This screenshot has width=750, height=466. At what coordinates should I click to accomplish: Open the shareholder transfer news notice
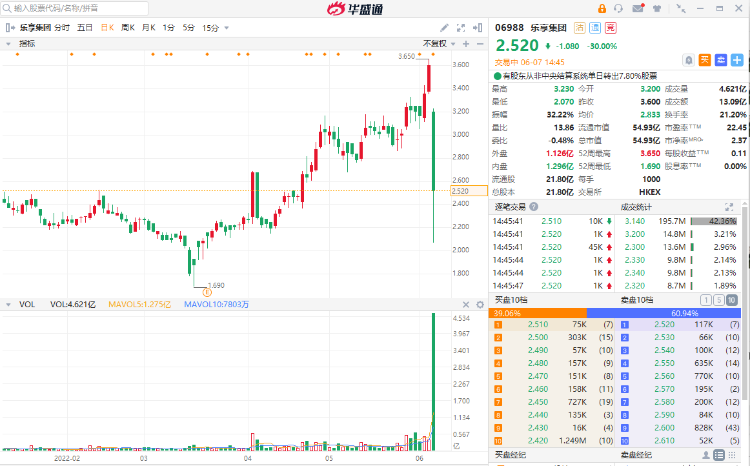[576, 76]
